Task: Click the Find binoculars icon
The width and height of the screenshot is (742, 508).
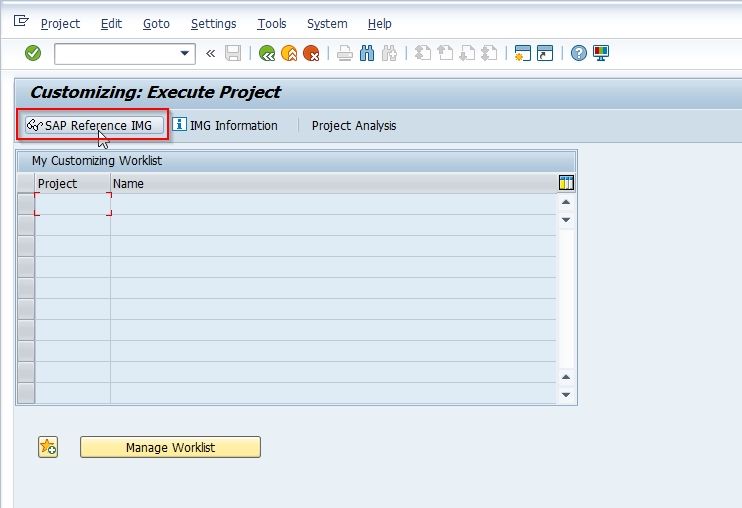Action: pos(367,53)
